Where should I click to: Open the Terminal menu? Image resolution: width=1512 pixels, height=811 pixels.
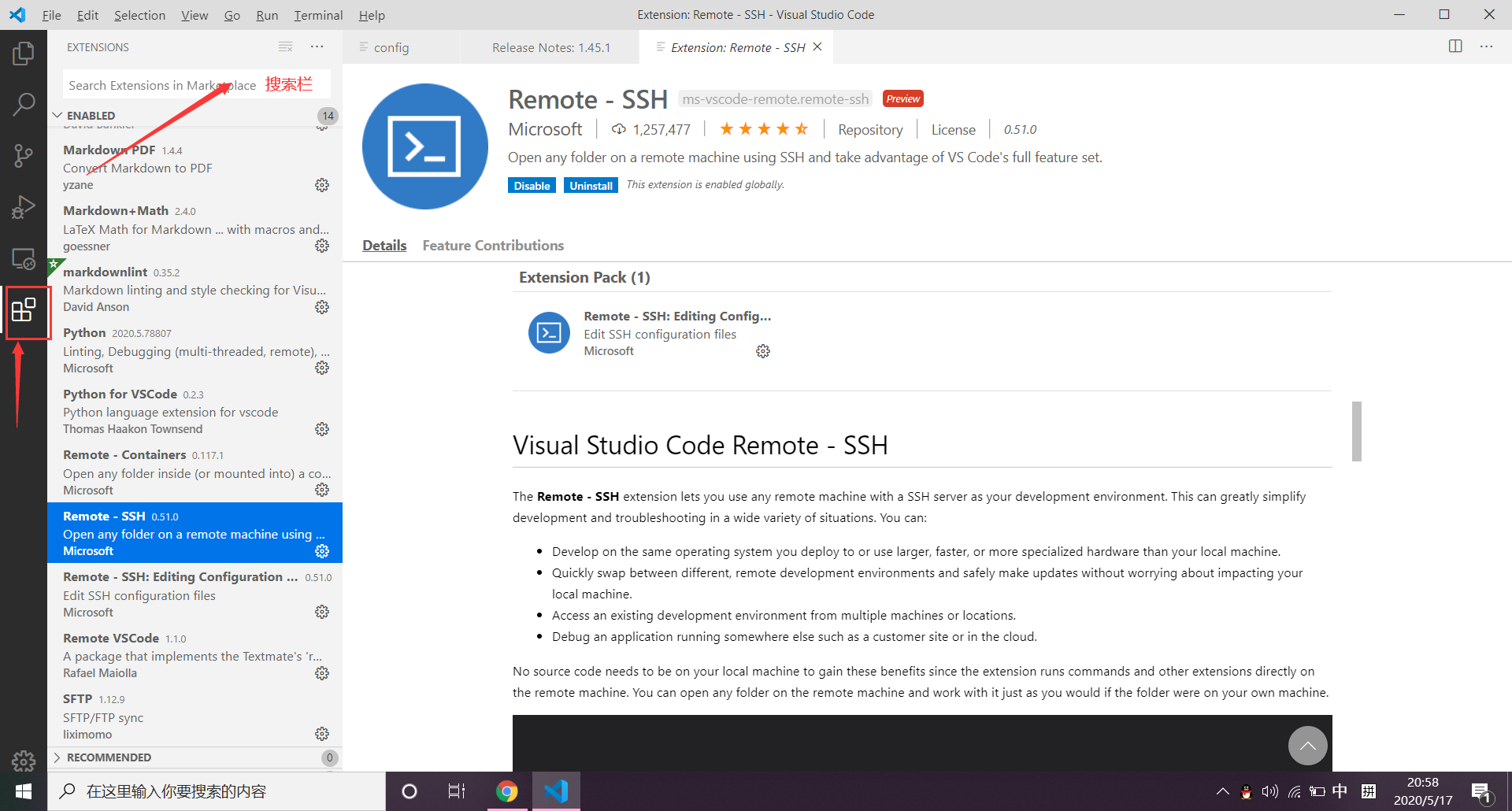tap(318, 15)
